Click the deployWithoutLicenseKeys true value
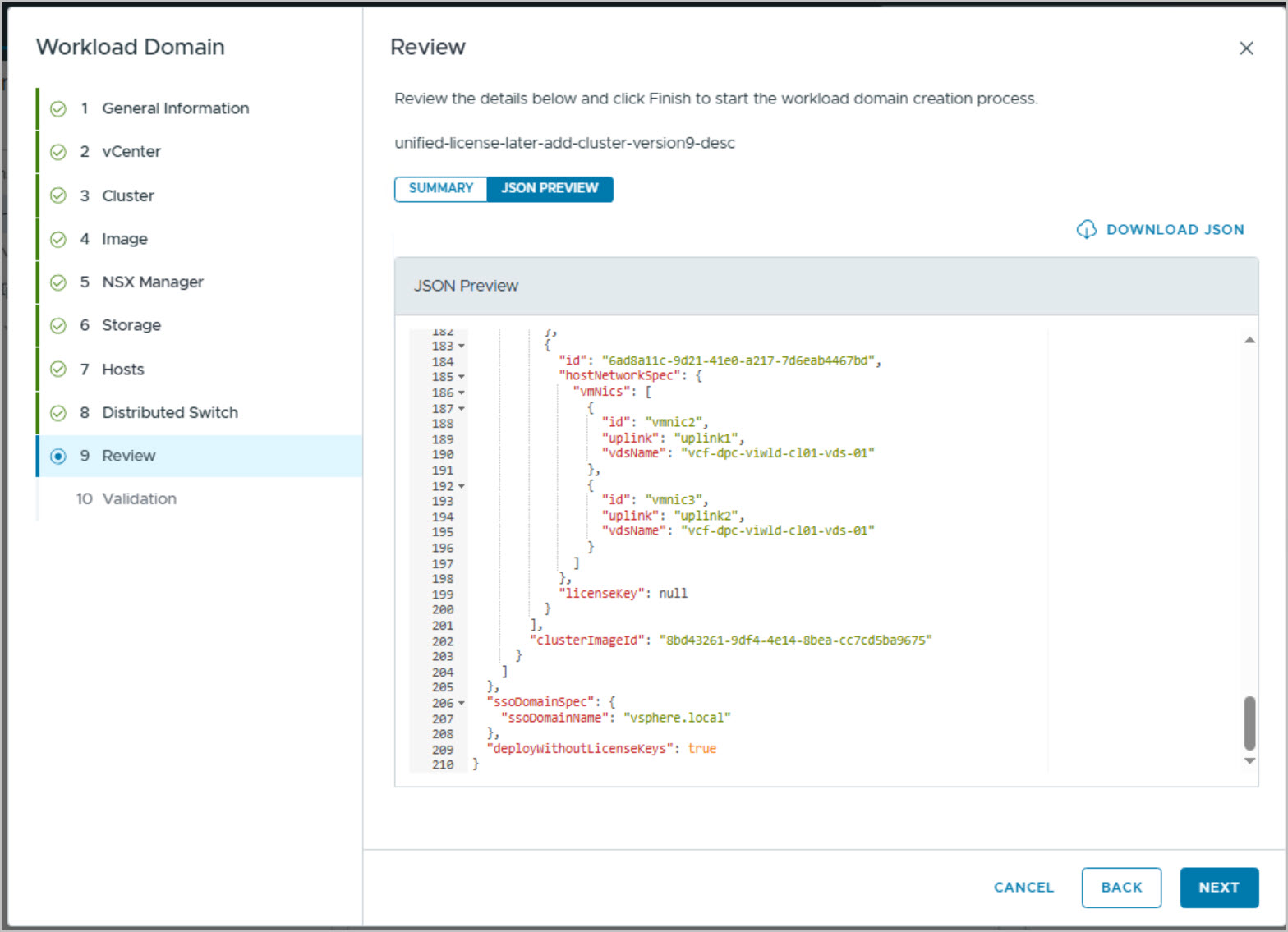This screenshot has height=932, width=1288. (702, 749)
